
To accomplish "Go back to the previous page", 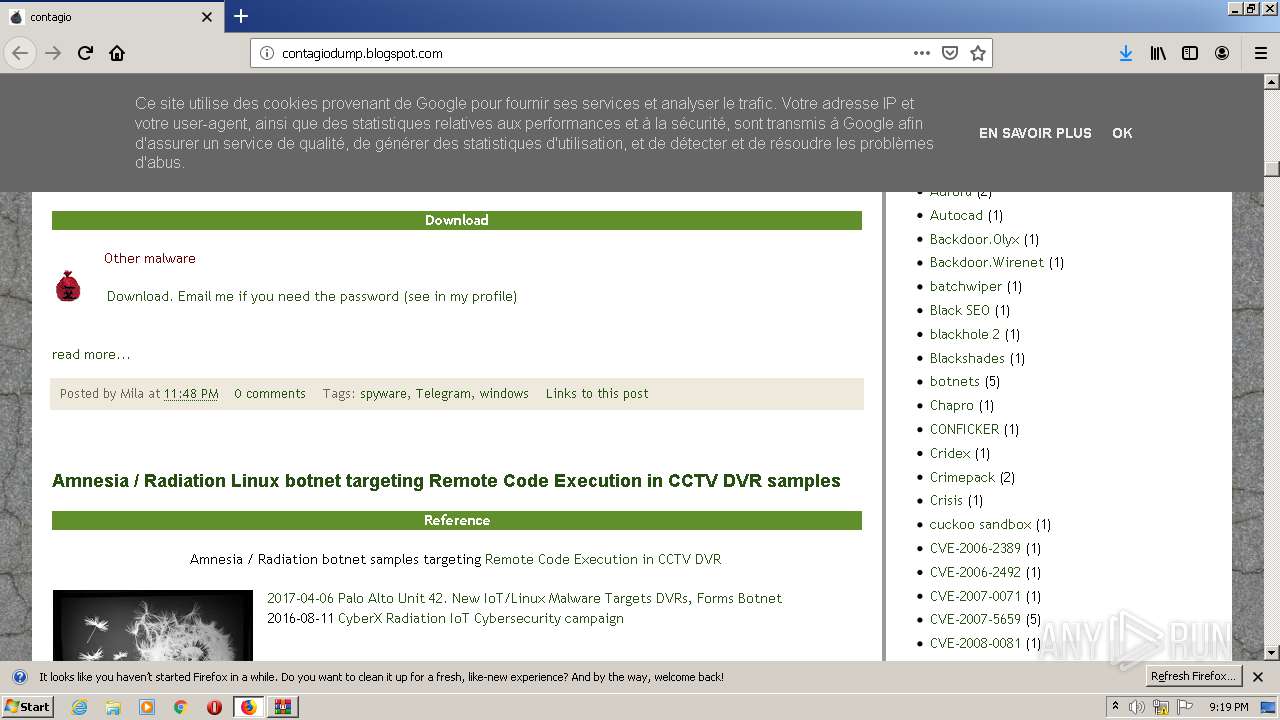I will (21, 53).
